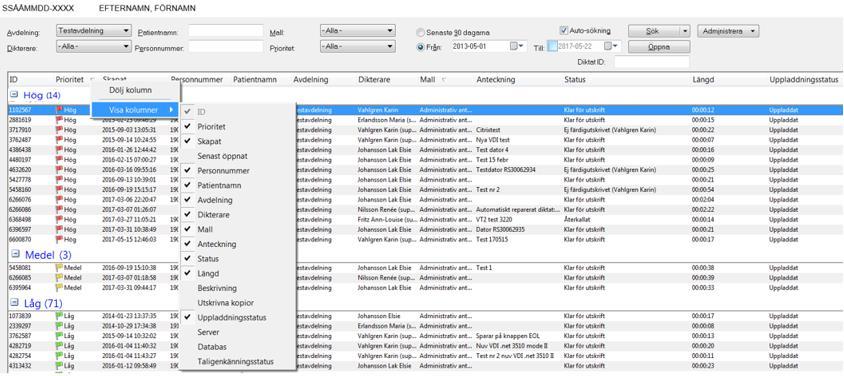
Task: Click the red flag in row 6266076
Action: coord(59,199)
